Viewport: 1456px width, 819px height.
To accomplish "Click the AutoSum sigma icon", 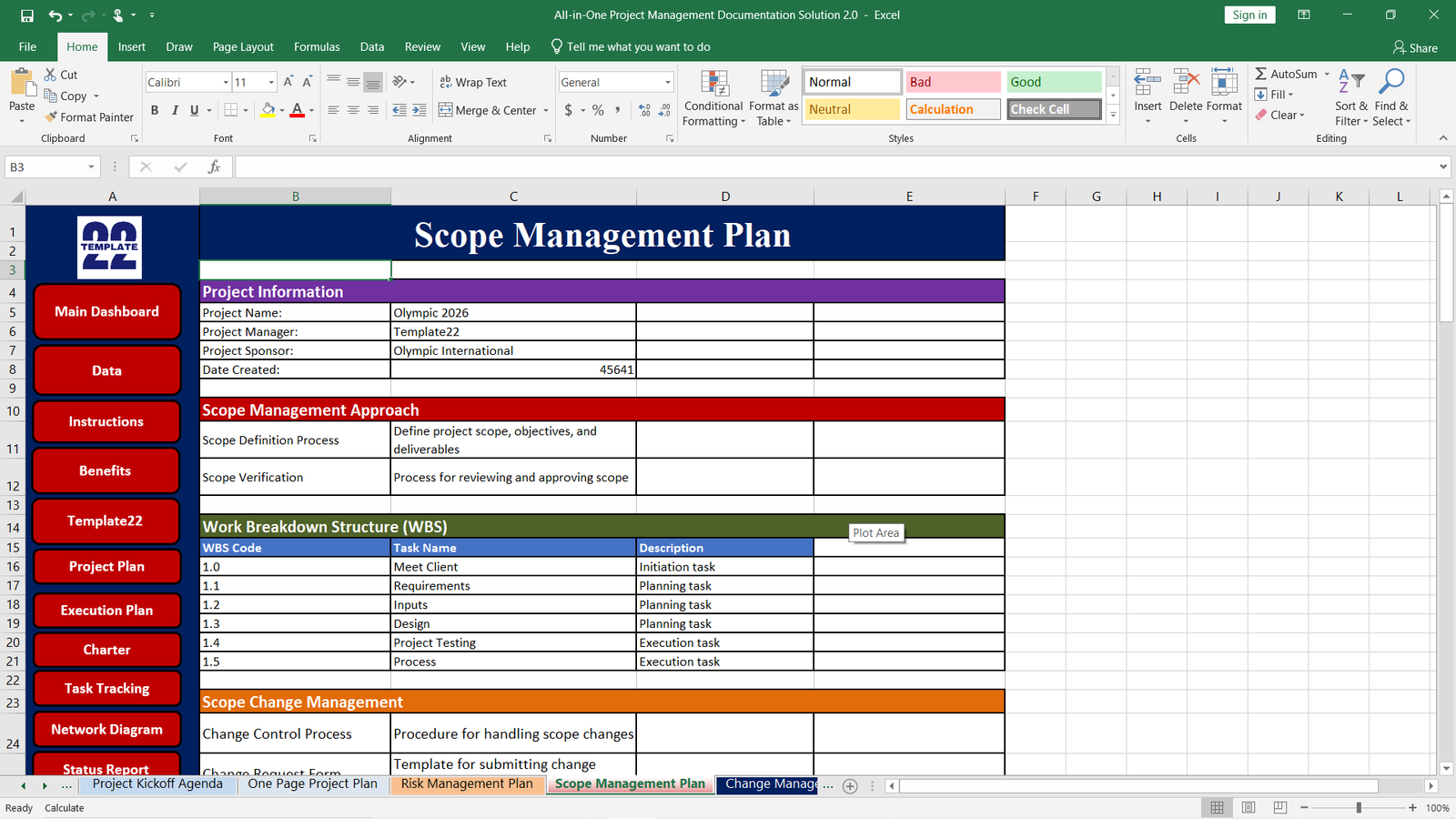I will click(1261, 74).
